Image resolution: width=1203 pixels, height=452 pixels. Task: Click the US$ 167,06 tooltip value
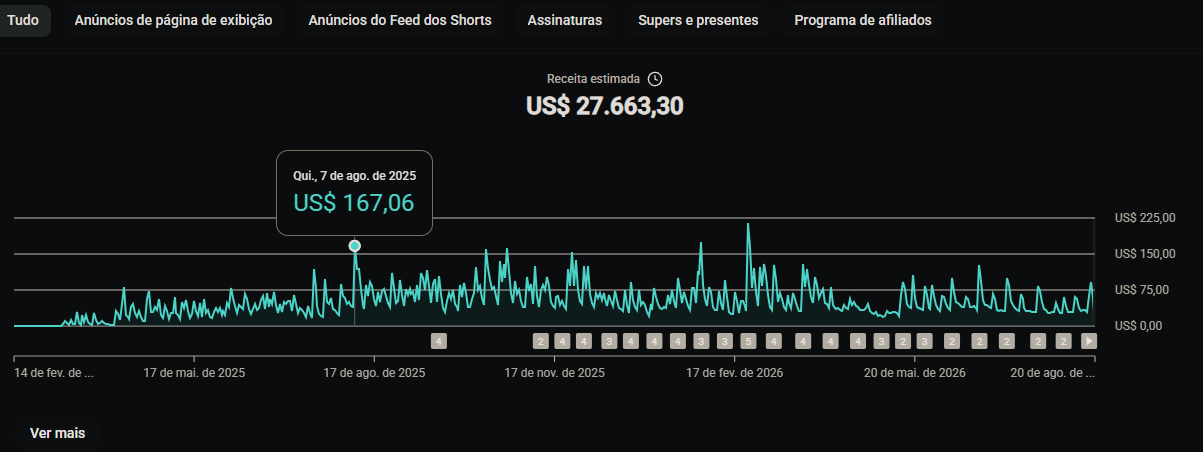[x=354, y=203]
